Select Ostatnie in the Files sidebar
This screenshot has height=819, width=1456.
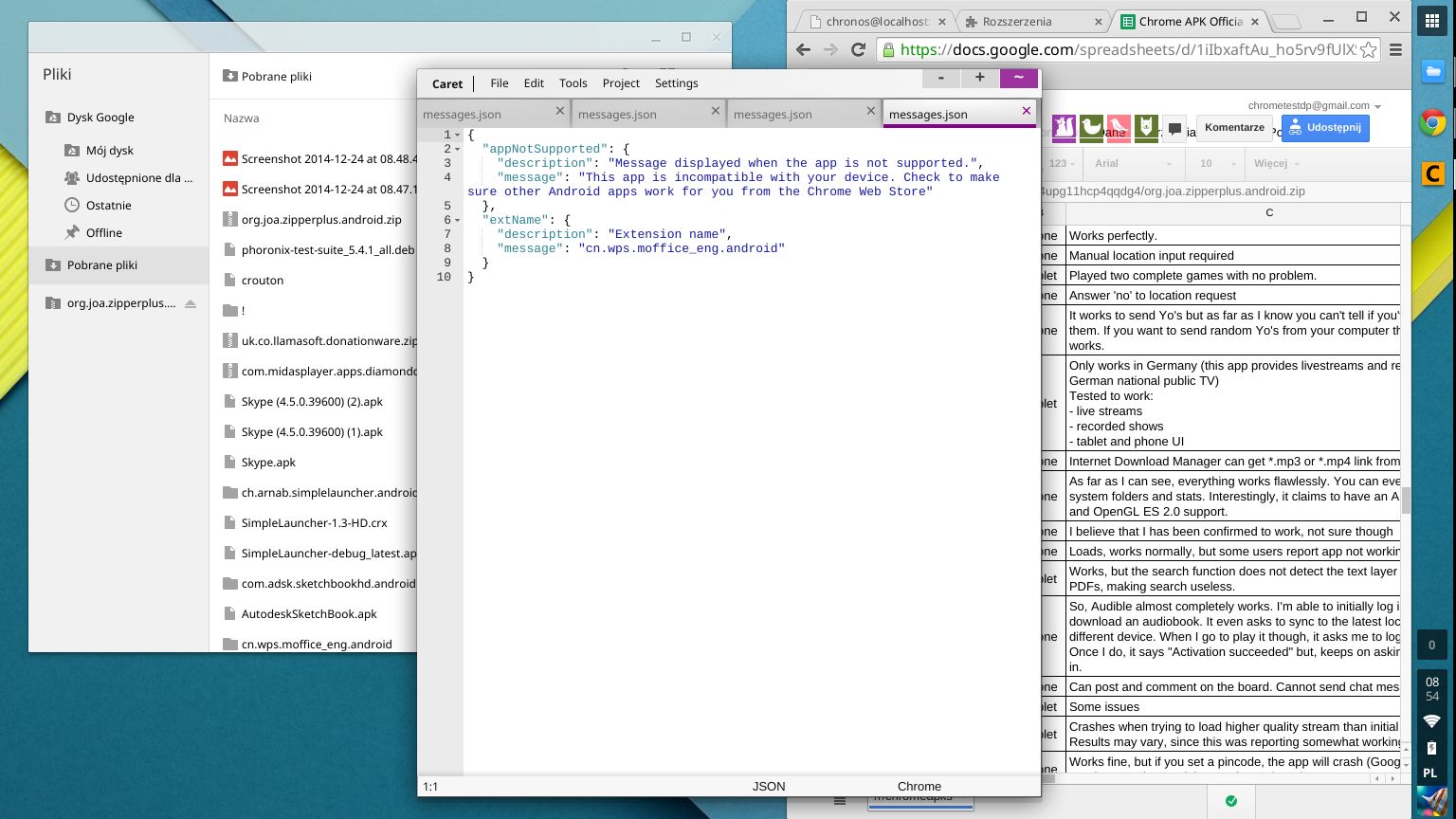pos(108,205)
